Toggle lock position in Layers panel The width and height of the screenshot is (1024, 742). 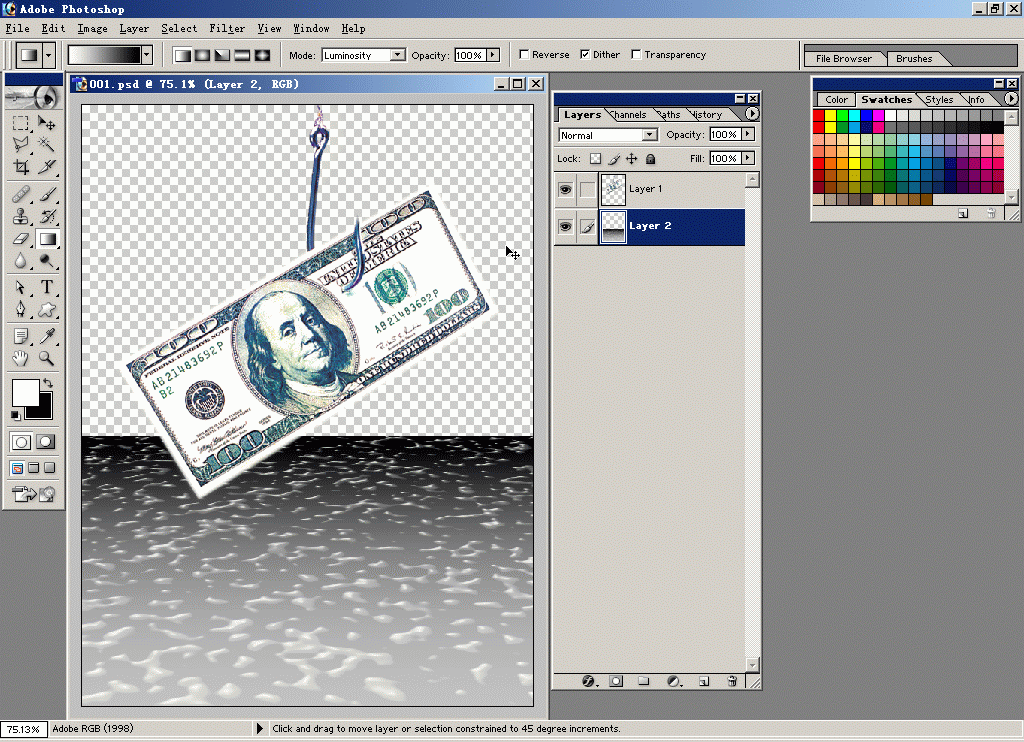632,159
